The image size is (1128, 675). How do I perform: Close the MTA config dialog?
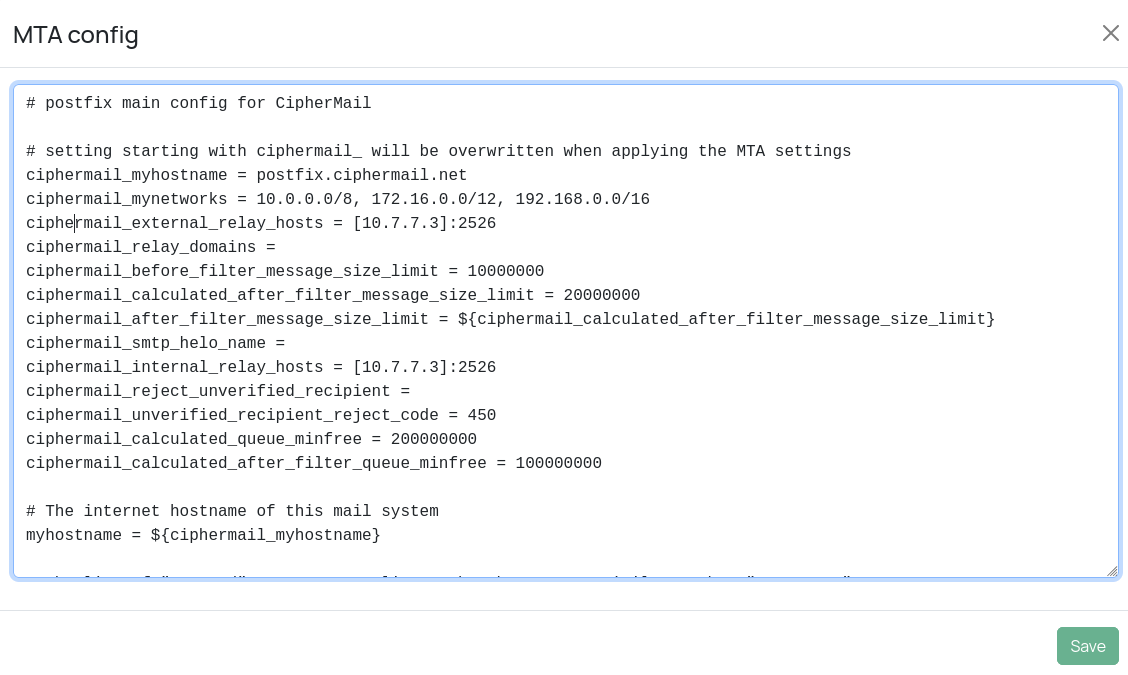point(1110,33)
